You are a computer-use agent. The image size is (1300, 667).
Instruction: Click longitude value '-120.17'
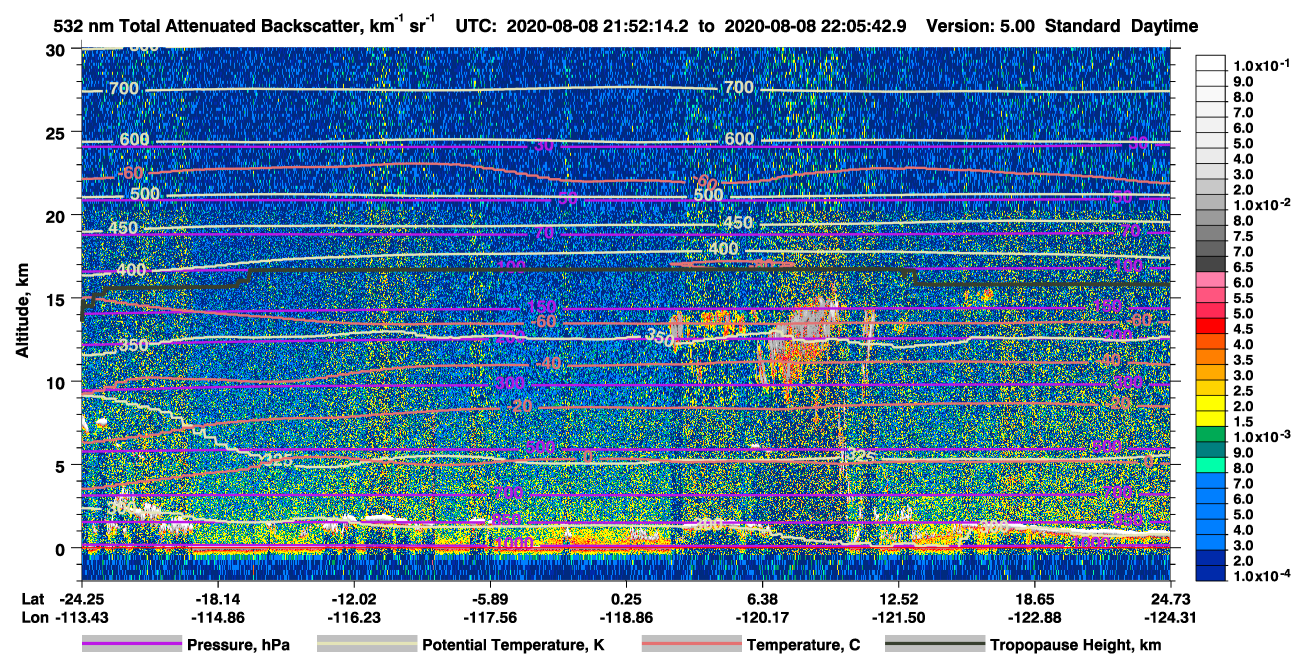(x=763, y=617)
